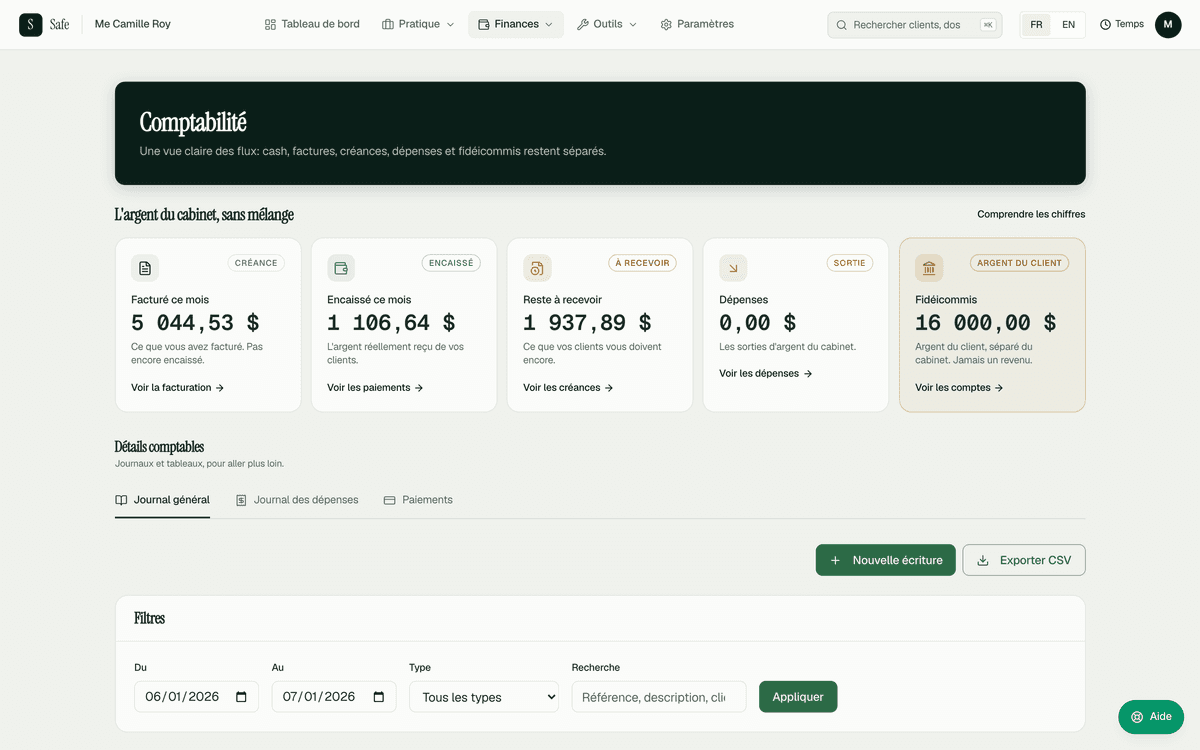Open Voir les comptes link
The height and width of the screenshot is (750, 1200).
click(959, 388)
